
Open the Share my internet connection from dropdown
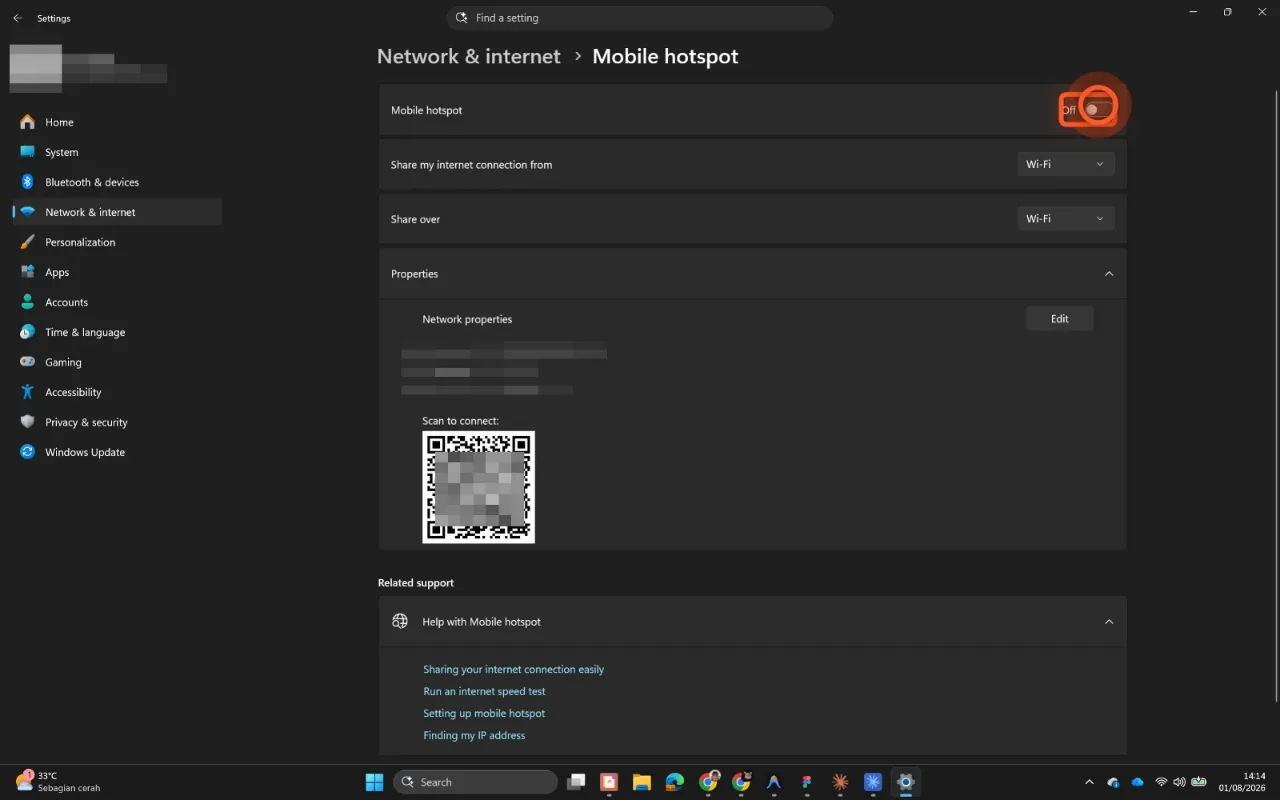click(1066, 164)
